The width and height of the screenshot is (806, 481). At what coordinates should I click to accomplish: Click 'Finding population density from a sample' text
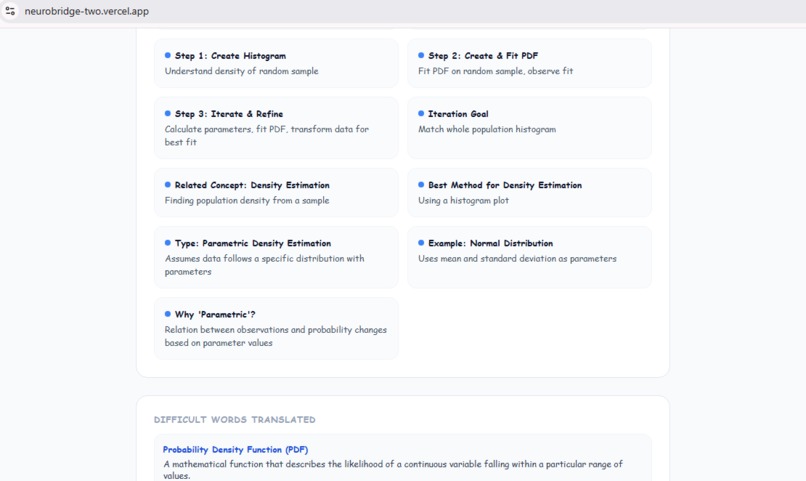(247, 200)
